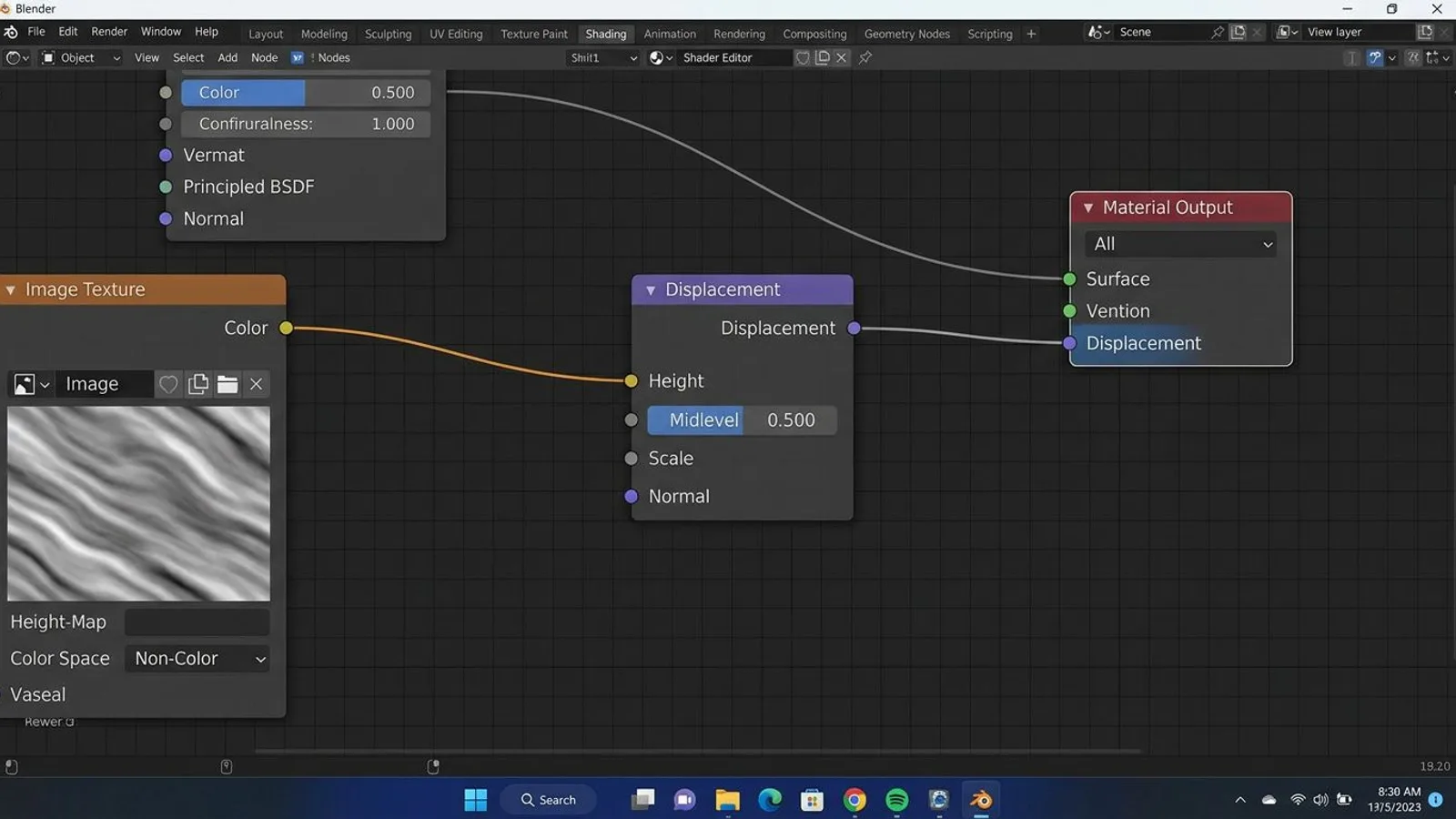The width and height of the screenshot is (1456, 819).
Task: Click the View layer browse icon
Action: [x=1287, y=32]
